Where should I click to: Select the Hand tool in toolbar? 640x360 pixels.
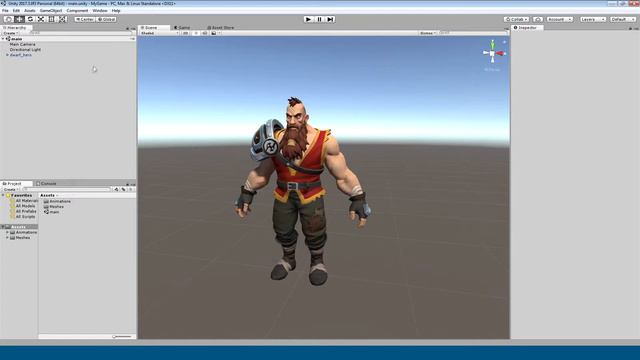coord(9,19)
